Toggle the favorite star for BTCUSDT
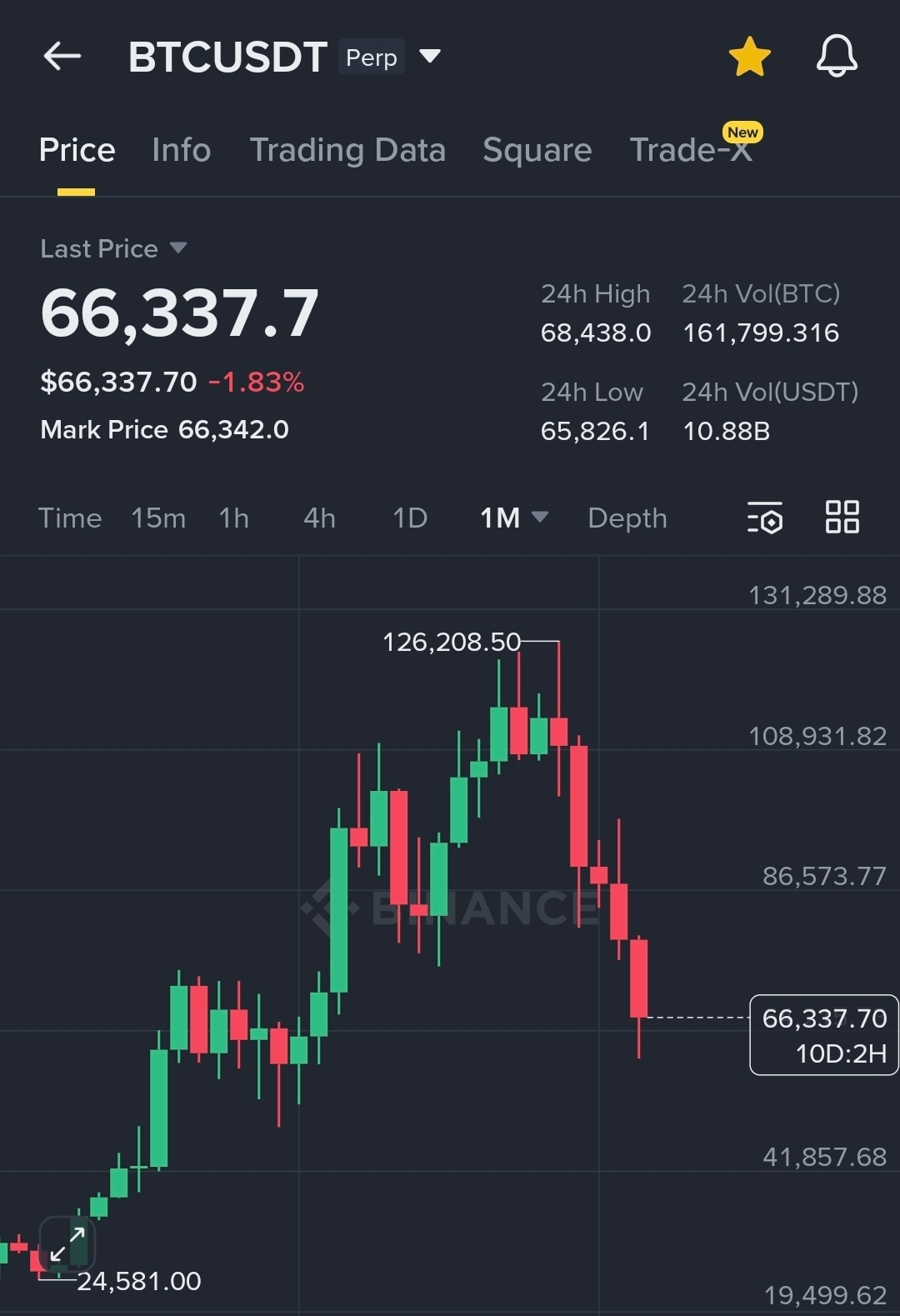Image resolution: width=900 pixels, height=1316 pixels. click(x=749, y=57)
